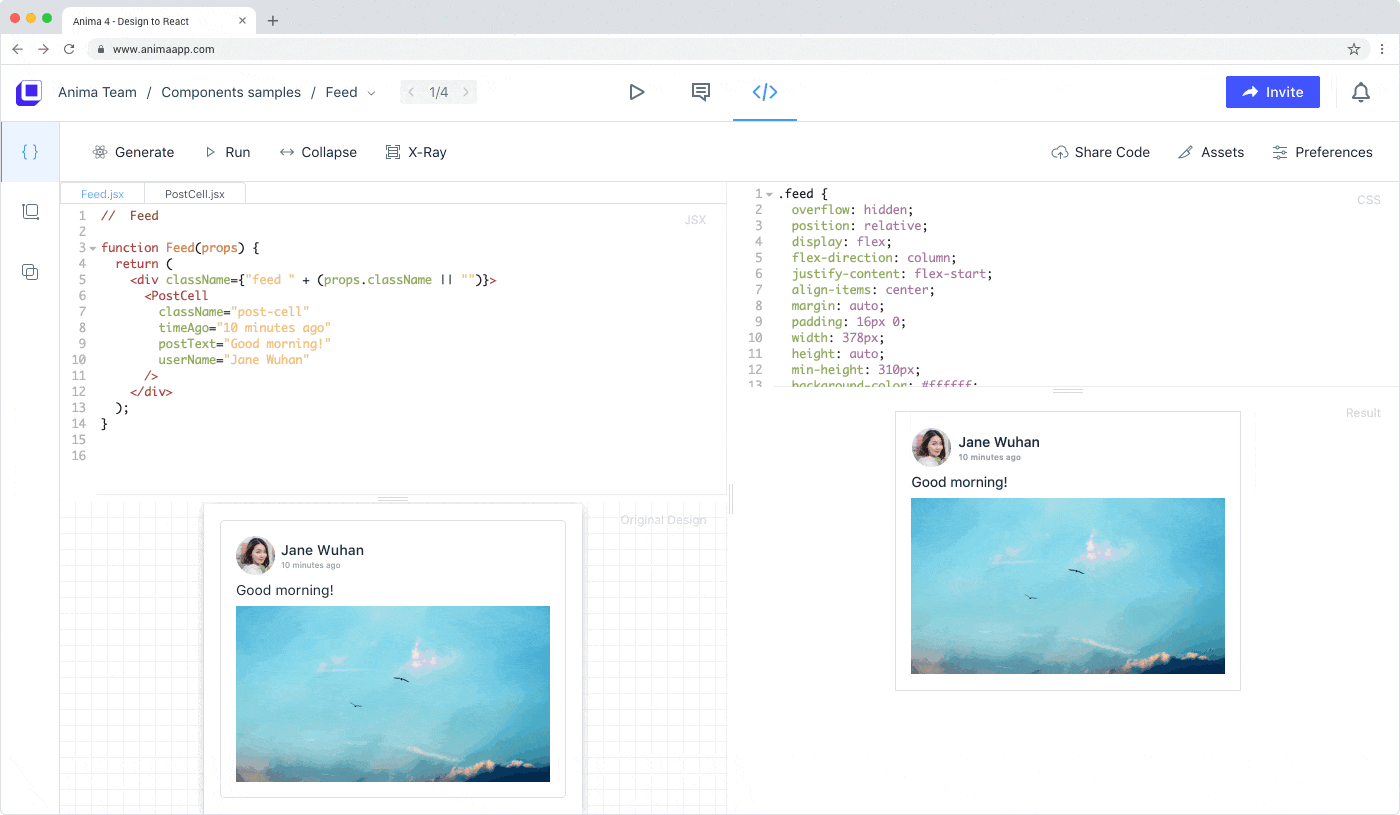Open the code panel icon in sidebar

30,152
